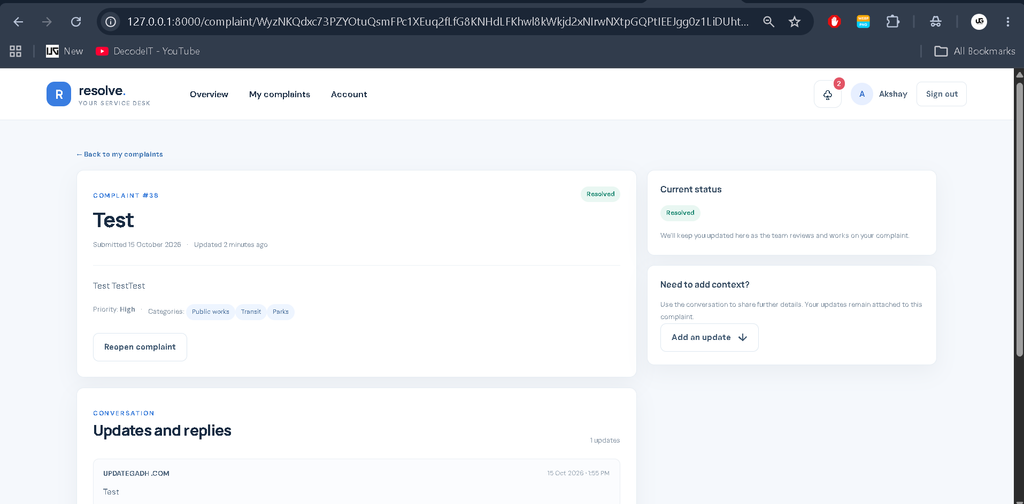Open the zoom magnifier in address bar
This screenshot has height=504, width=1024.
click(769, 22)
